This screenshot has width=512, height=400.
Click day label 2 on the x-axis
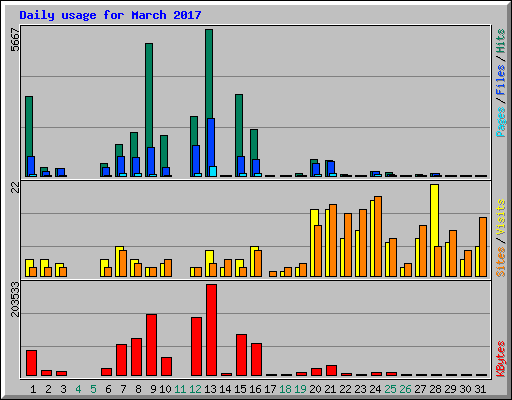(x=48, y=389)
